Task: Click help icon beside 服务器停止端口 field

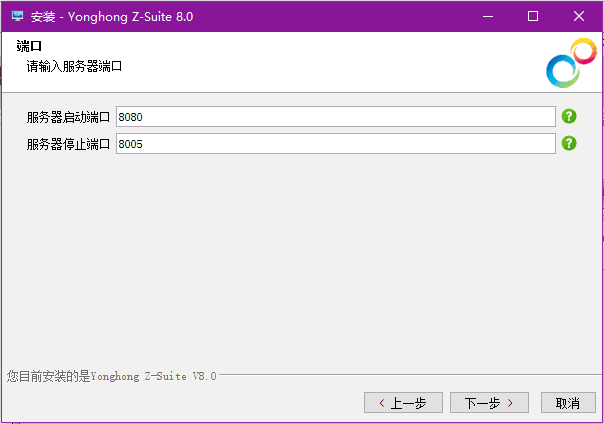Action: point(569,143)
